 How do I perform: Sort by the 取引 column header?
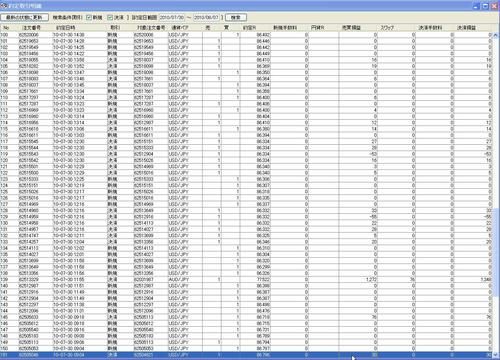coord(115,28)
